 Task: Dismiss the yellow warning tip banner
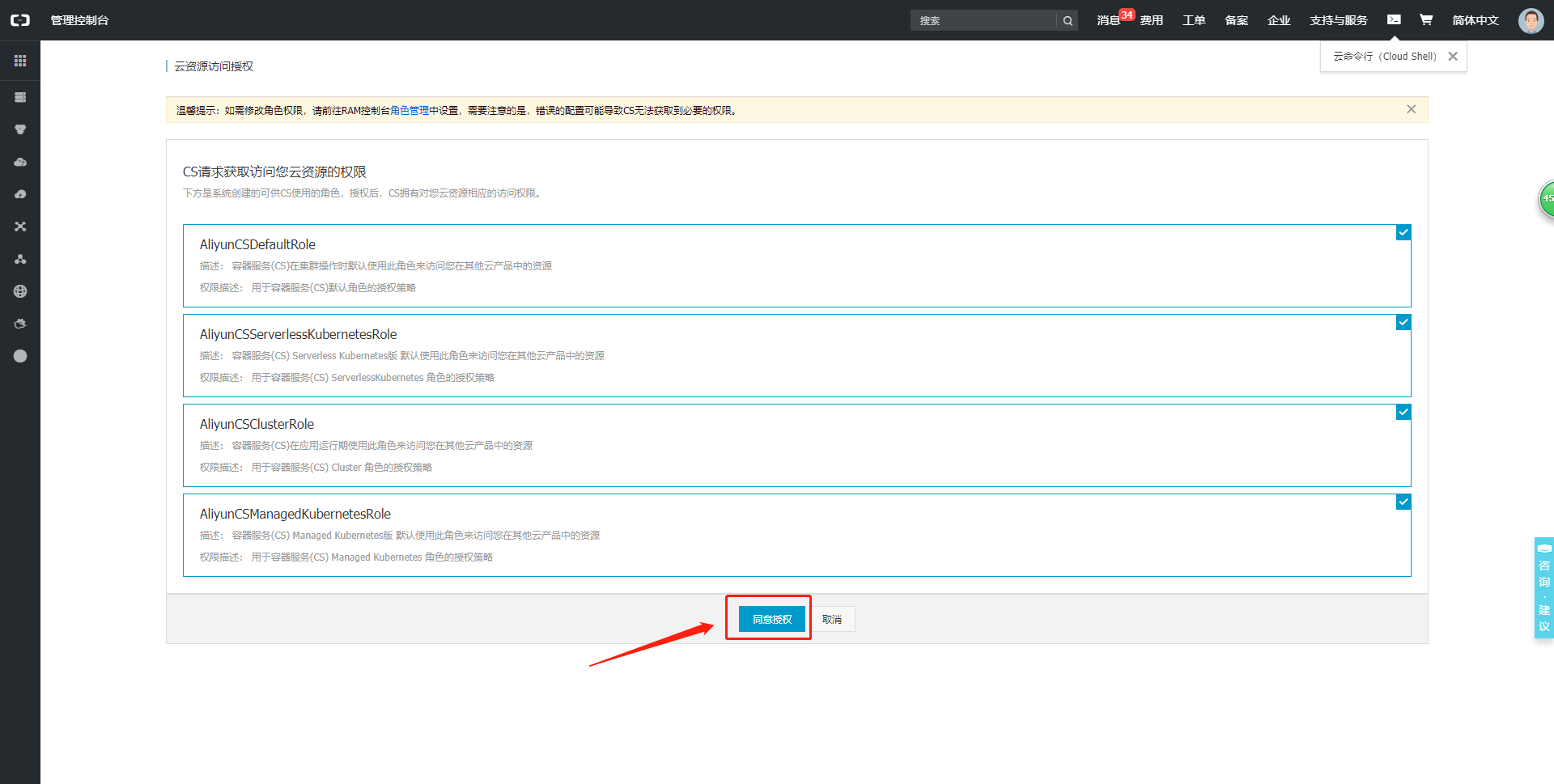coord(1411,109)
